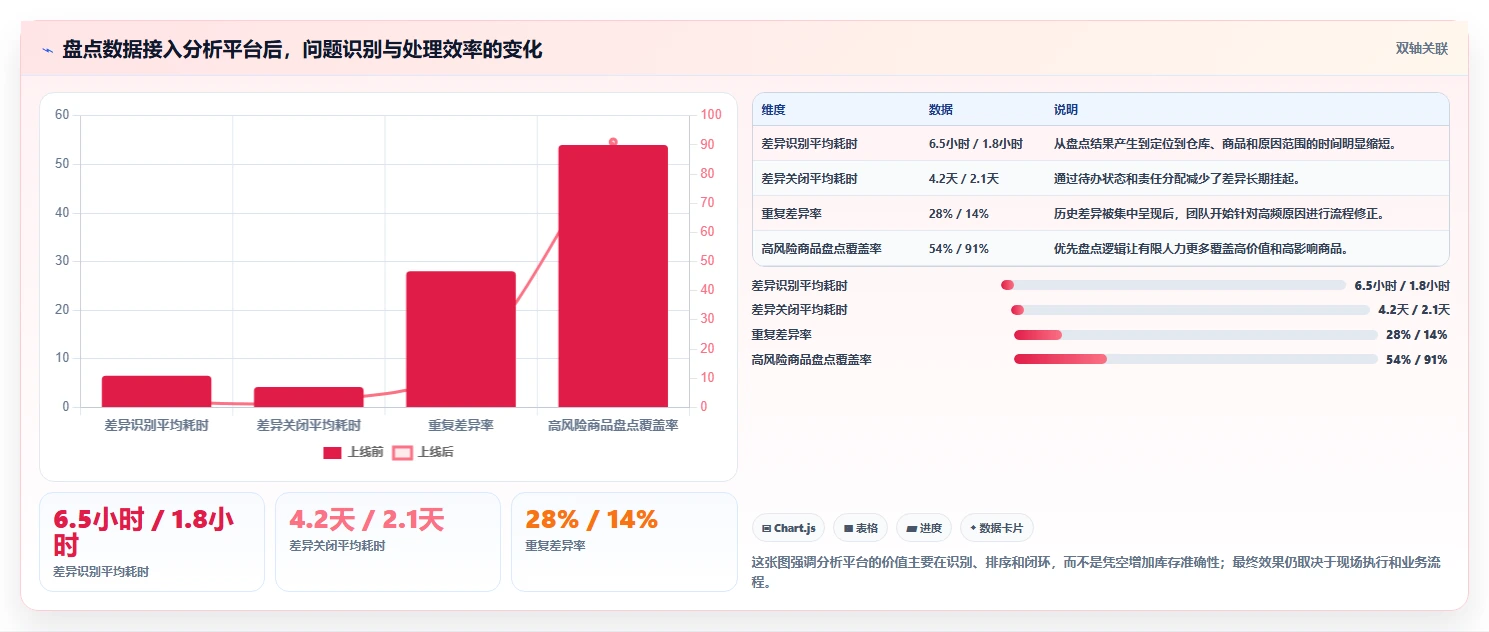Toggle the 上线后 legend item
Screen dimensions: 1489x632
point(422,452)
